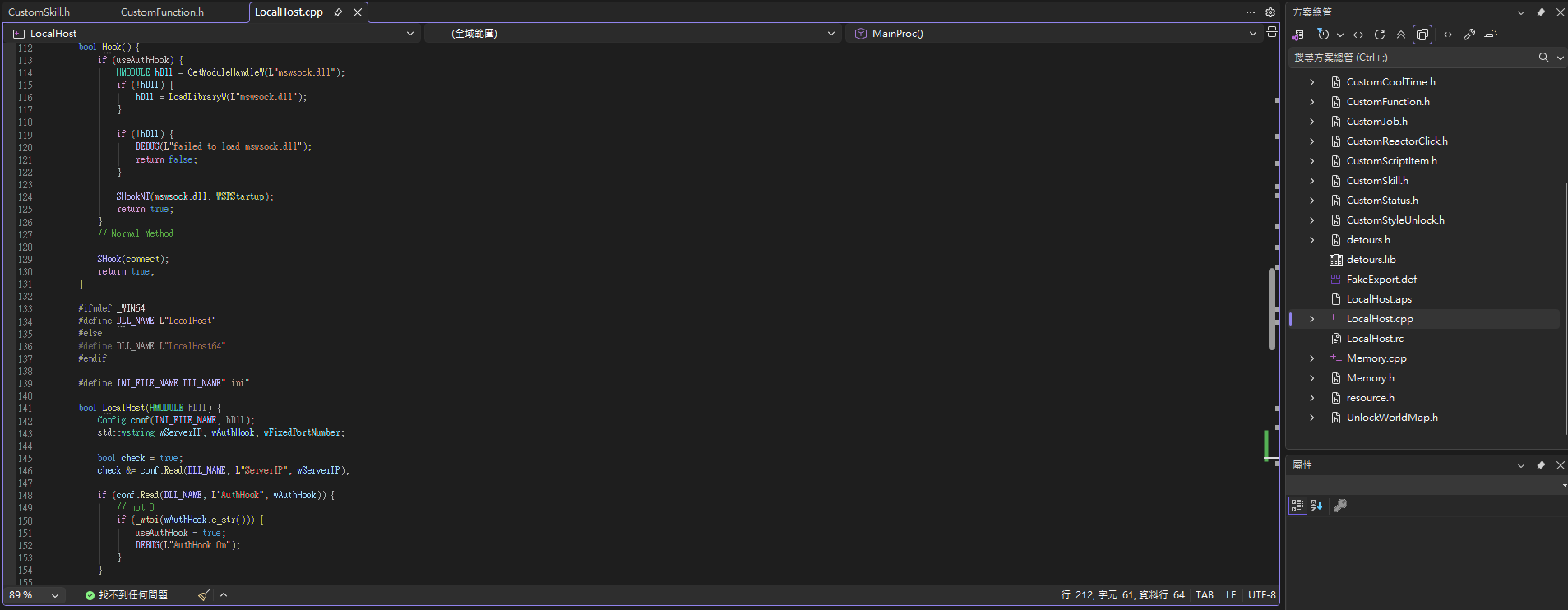Select Memory.h in Solution Explorer
1568x610 pixels.
[1370, 378]
